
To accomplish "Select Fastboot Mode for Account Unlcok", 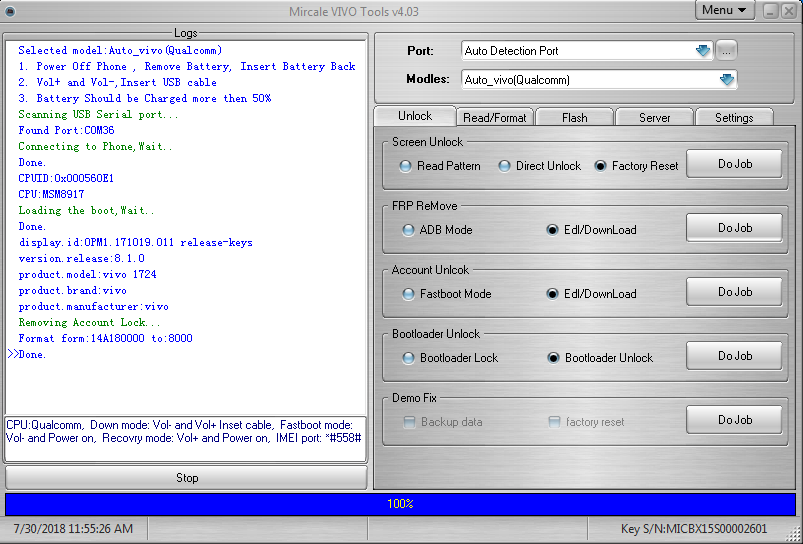I will [447, 294].
